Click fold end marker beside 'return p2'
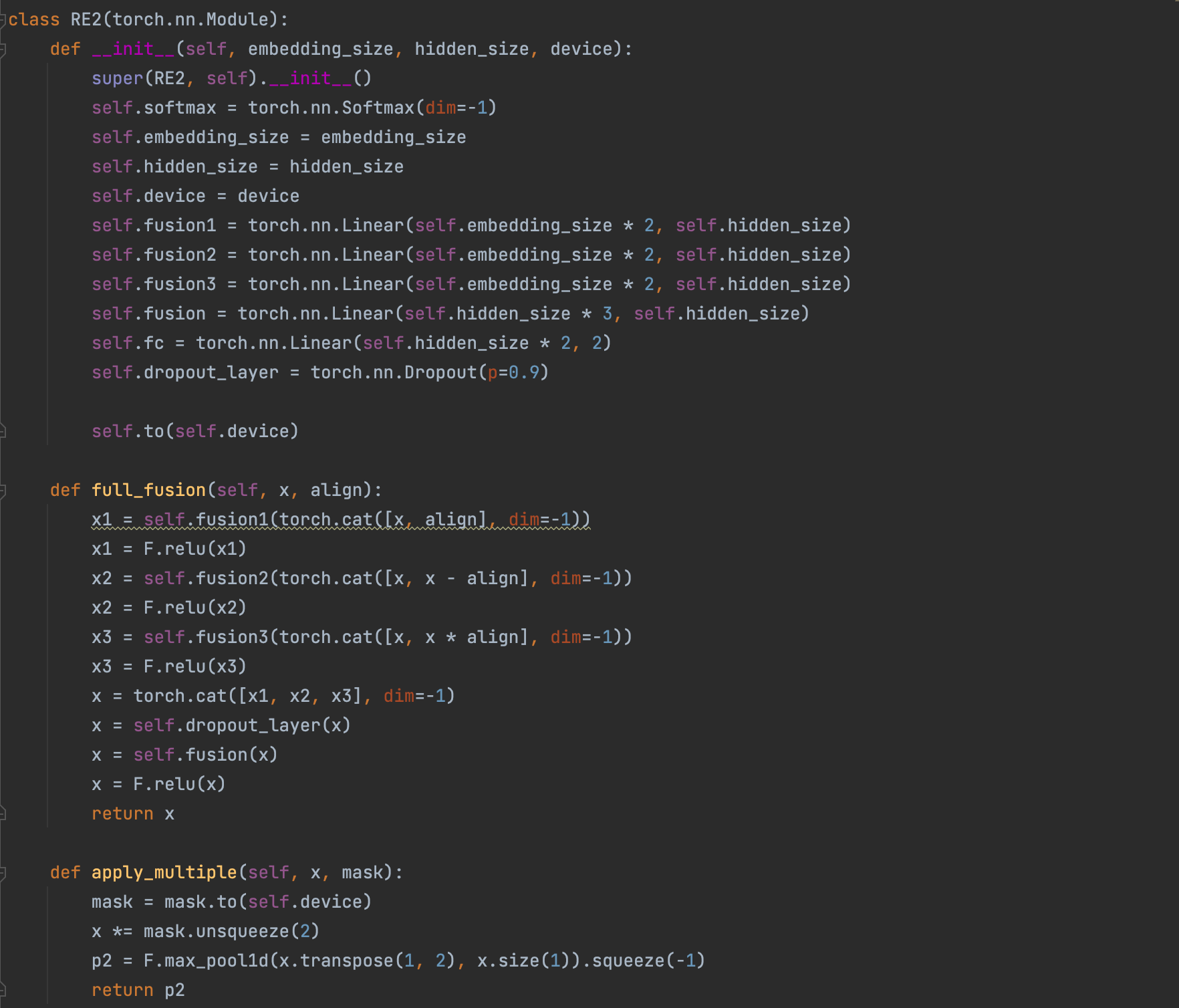The width and height of the screenshot is (1179, 1008). point(3,990)
